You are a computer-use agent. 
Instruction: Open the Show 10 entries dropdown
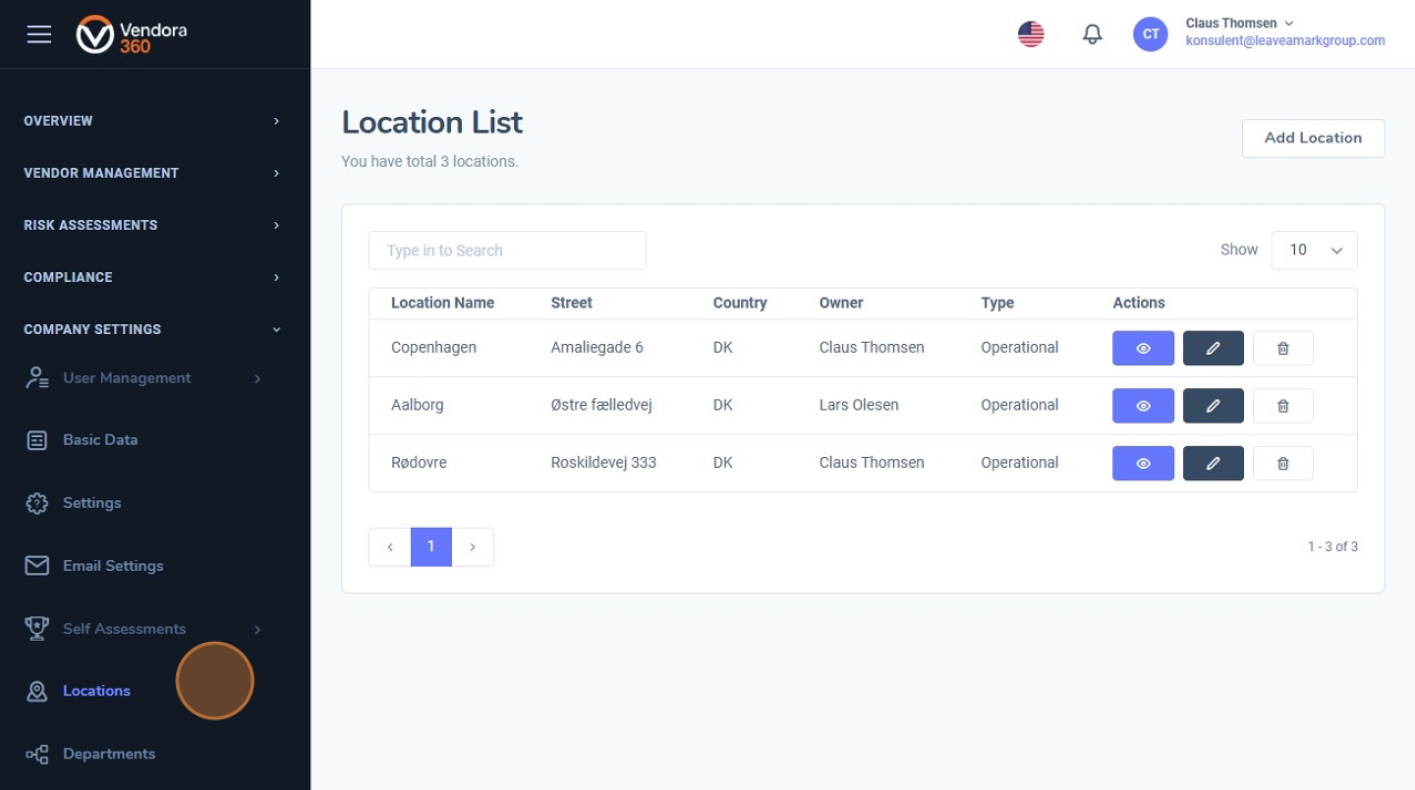coord(1313,250)
